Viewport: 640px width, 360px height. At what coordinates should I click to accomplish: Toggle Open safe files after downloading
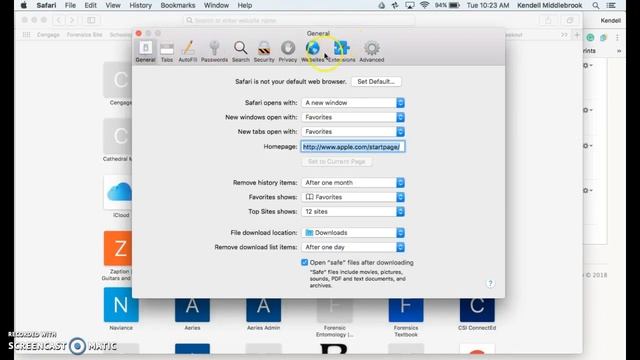tap(304, 262)
